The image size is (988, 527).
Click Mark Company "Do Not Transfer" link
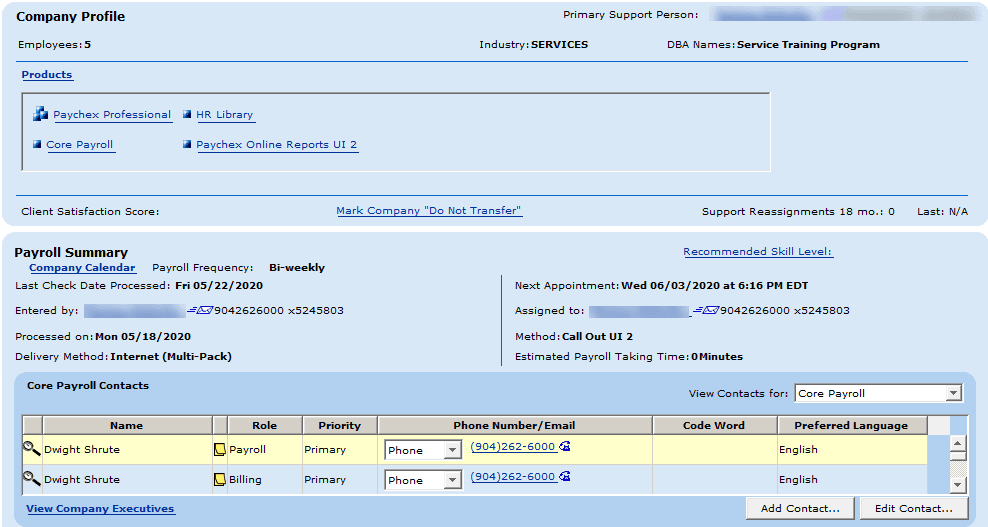[x=429, y=211]
